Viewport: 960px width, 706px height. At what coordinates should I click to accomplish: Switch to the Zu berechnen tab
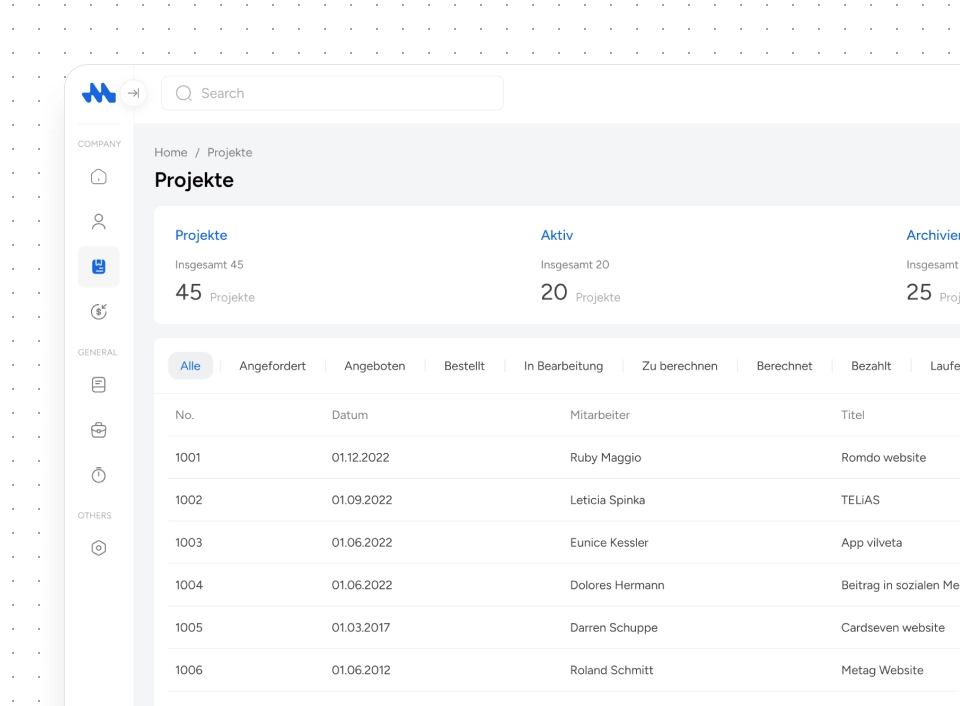679,366
